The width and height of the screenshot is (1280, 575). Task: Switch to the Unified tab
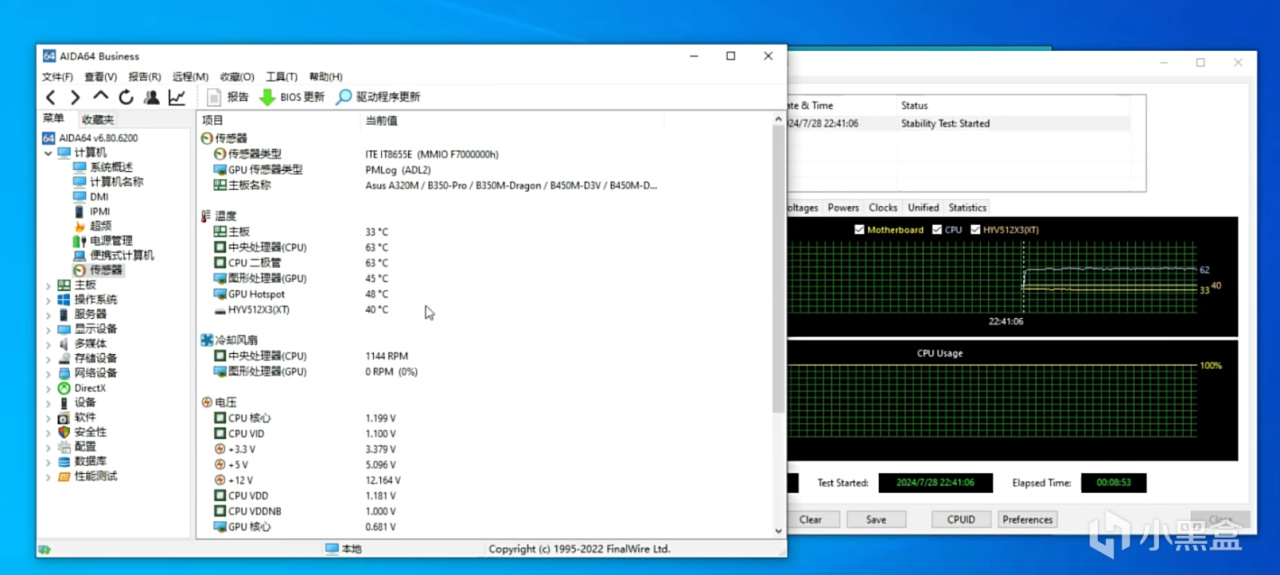(x=923, y=208)
